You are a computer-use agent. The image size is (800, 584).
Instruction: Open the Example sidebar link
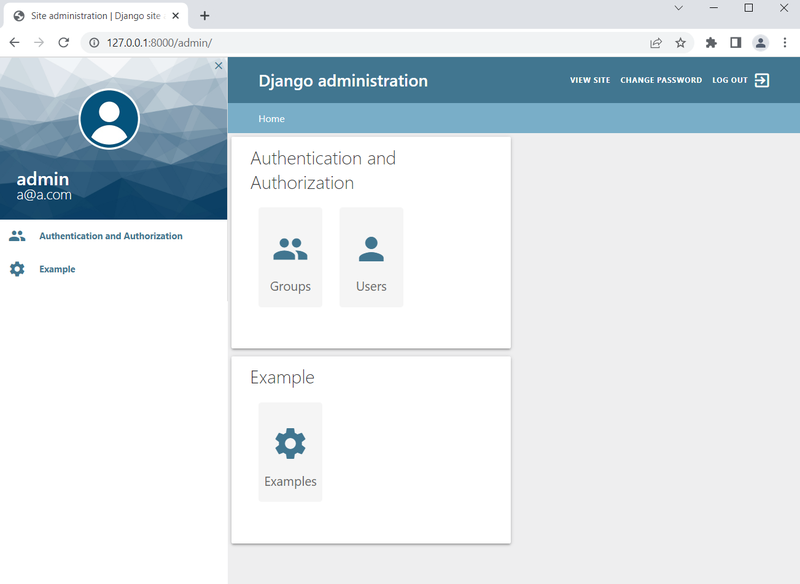[x=57, y=269]
